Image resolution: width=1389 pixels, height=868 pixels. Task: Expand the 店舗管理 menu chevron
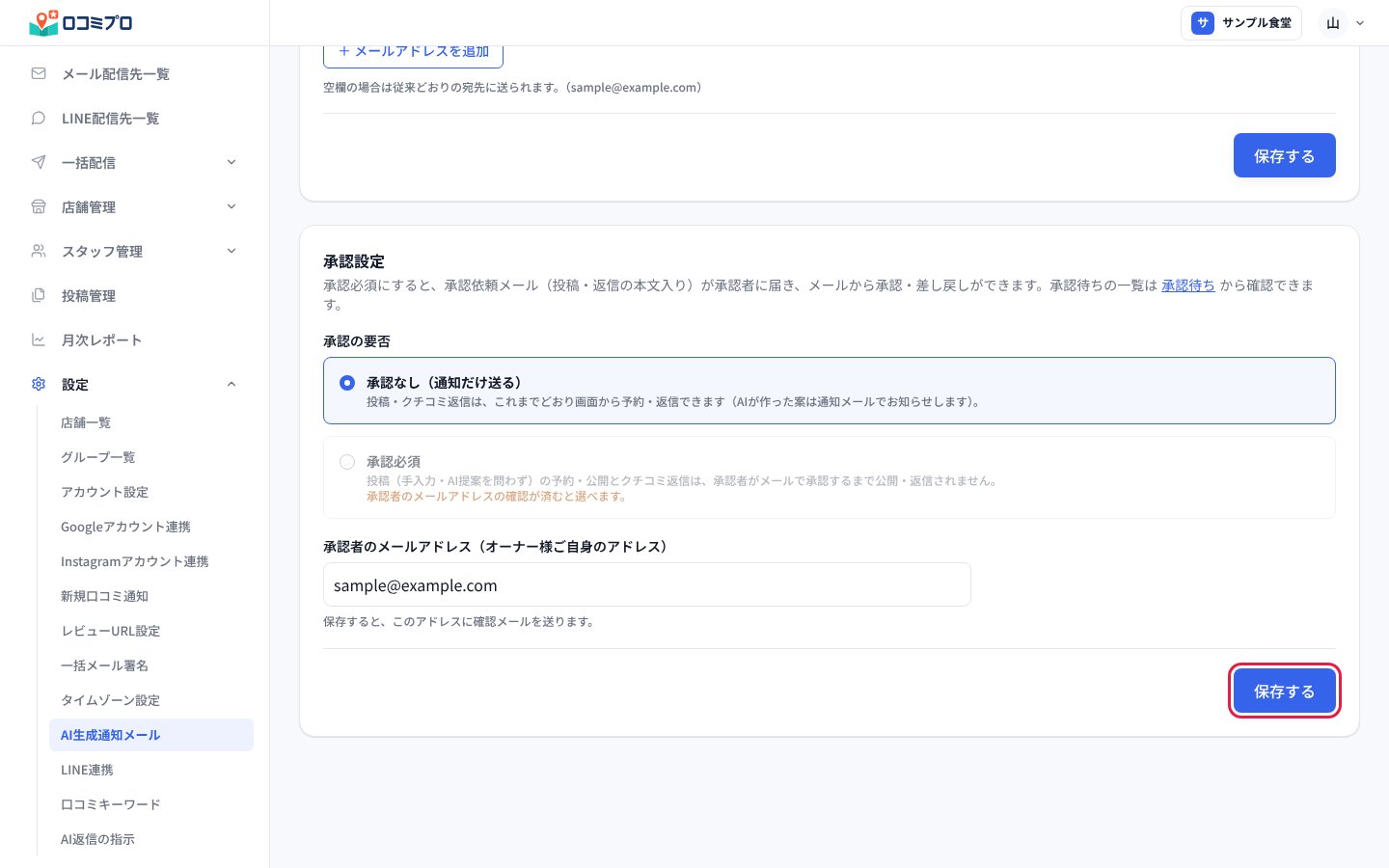point(231,206)
